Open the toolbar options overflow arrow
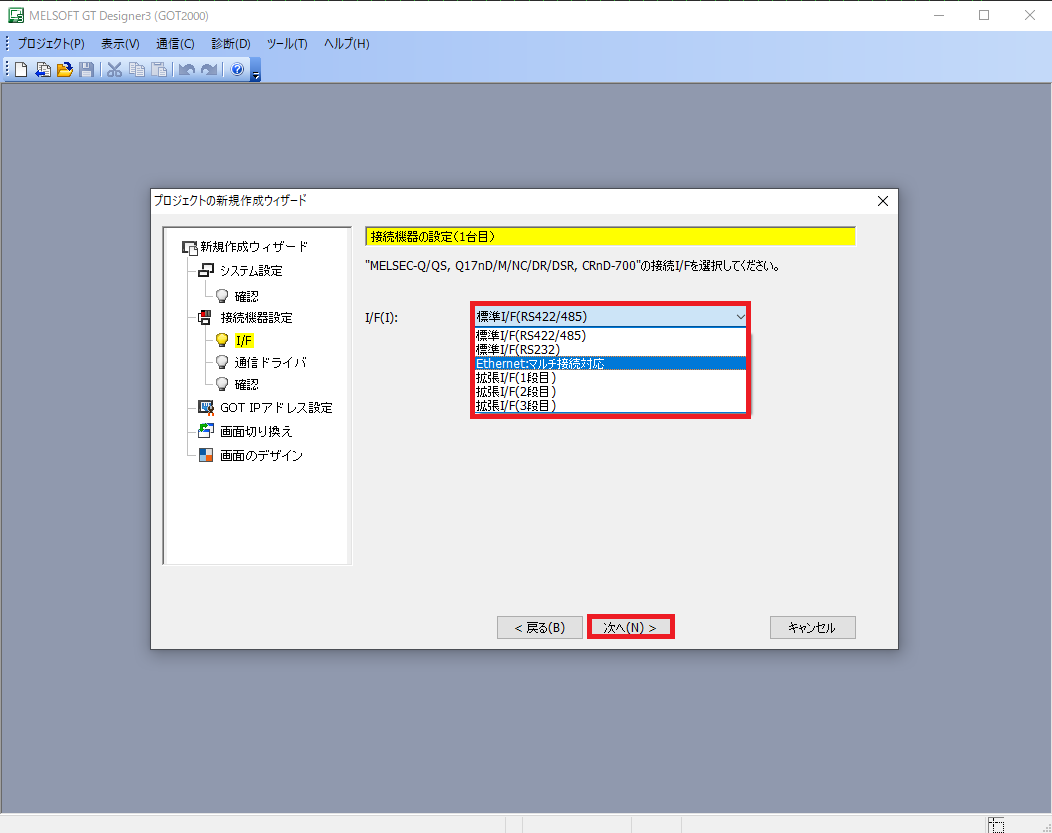1052x833 pixels. pyautogui.click(x=256, y=70)
